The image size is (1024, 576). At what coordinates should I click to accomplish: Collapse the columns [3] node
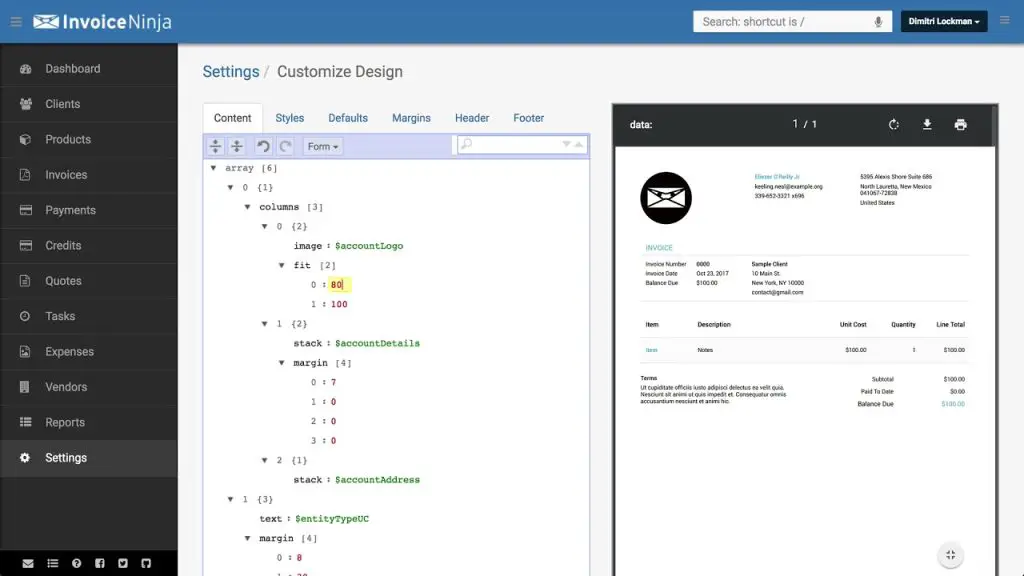point(248,207)
